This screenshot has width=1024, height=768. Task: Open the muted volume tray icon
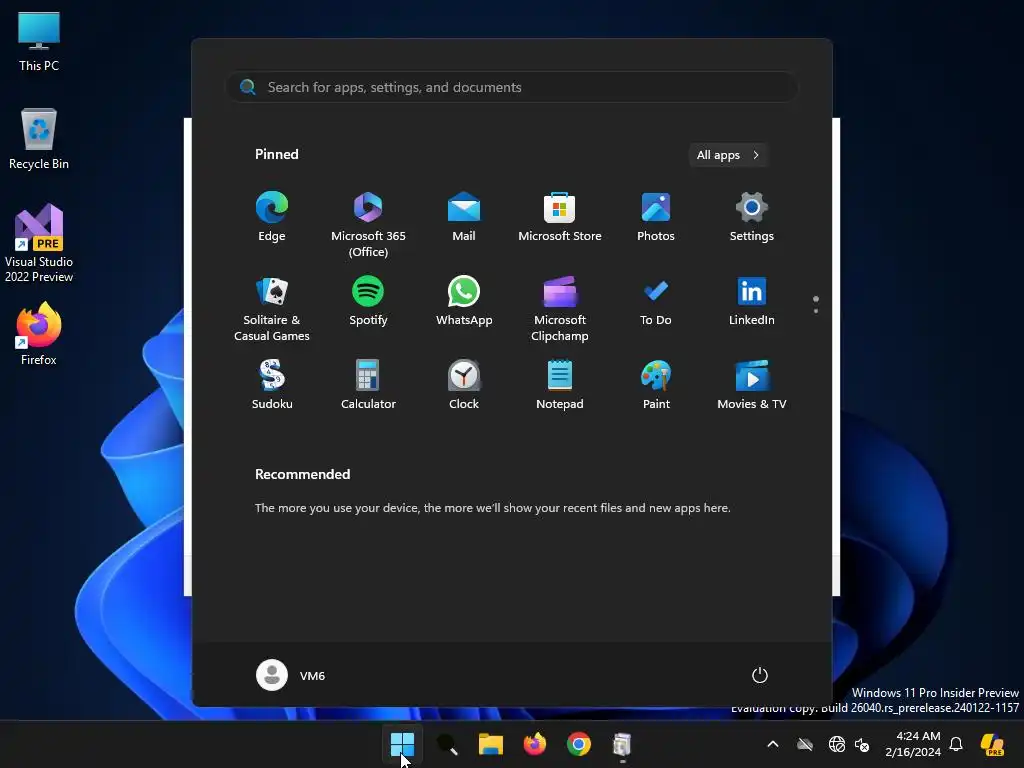(862, 744)
